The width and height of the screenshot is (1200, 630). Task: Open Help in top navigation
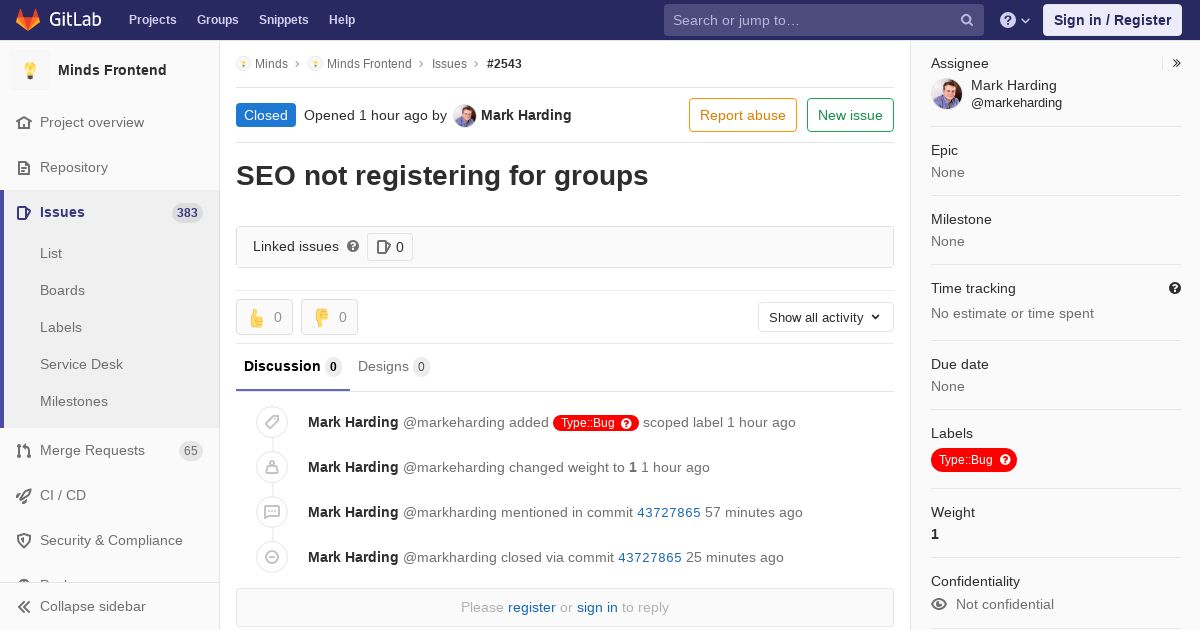[x=342, y=20]
